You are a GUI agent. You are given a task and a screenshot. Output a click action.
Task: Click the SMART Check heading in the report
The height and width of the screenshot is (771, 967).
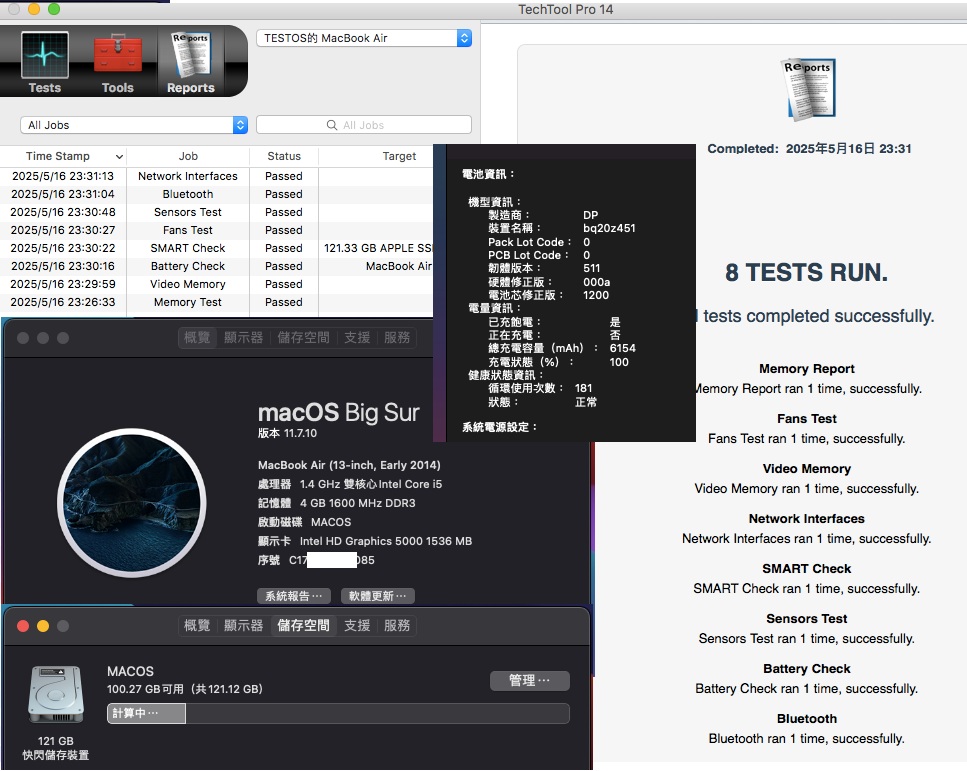point(807,569)
